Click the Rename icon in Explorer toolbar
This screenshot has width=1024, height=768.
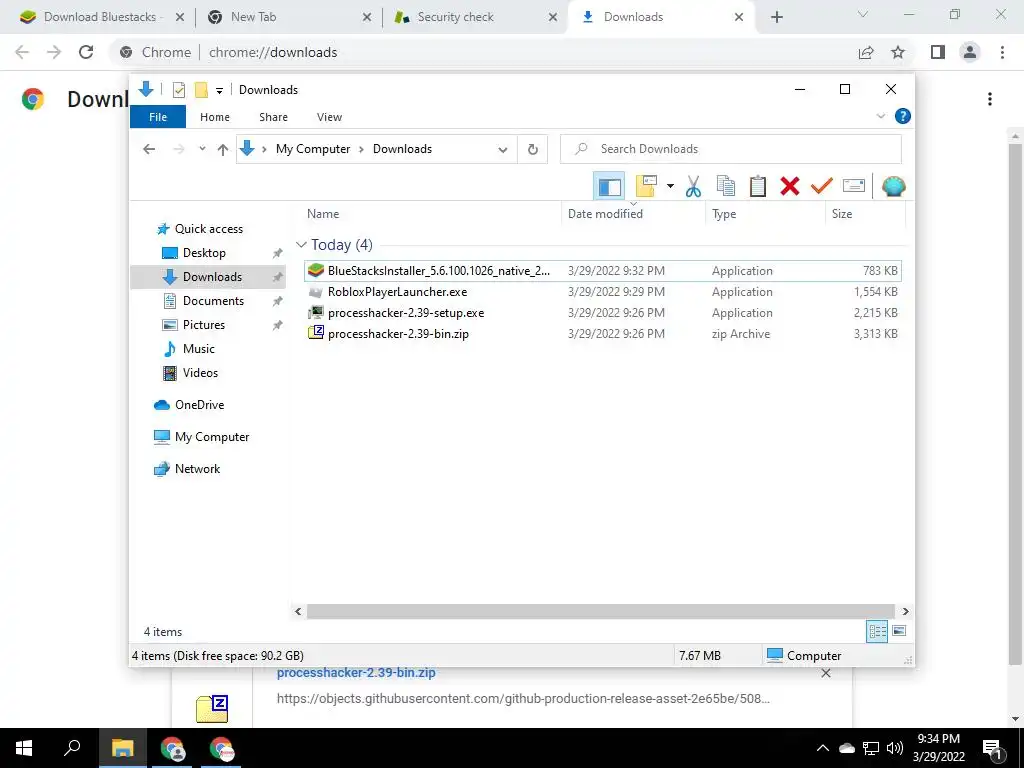tap(854, 187)
